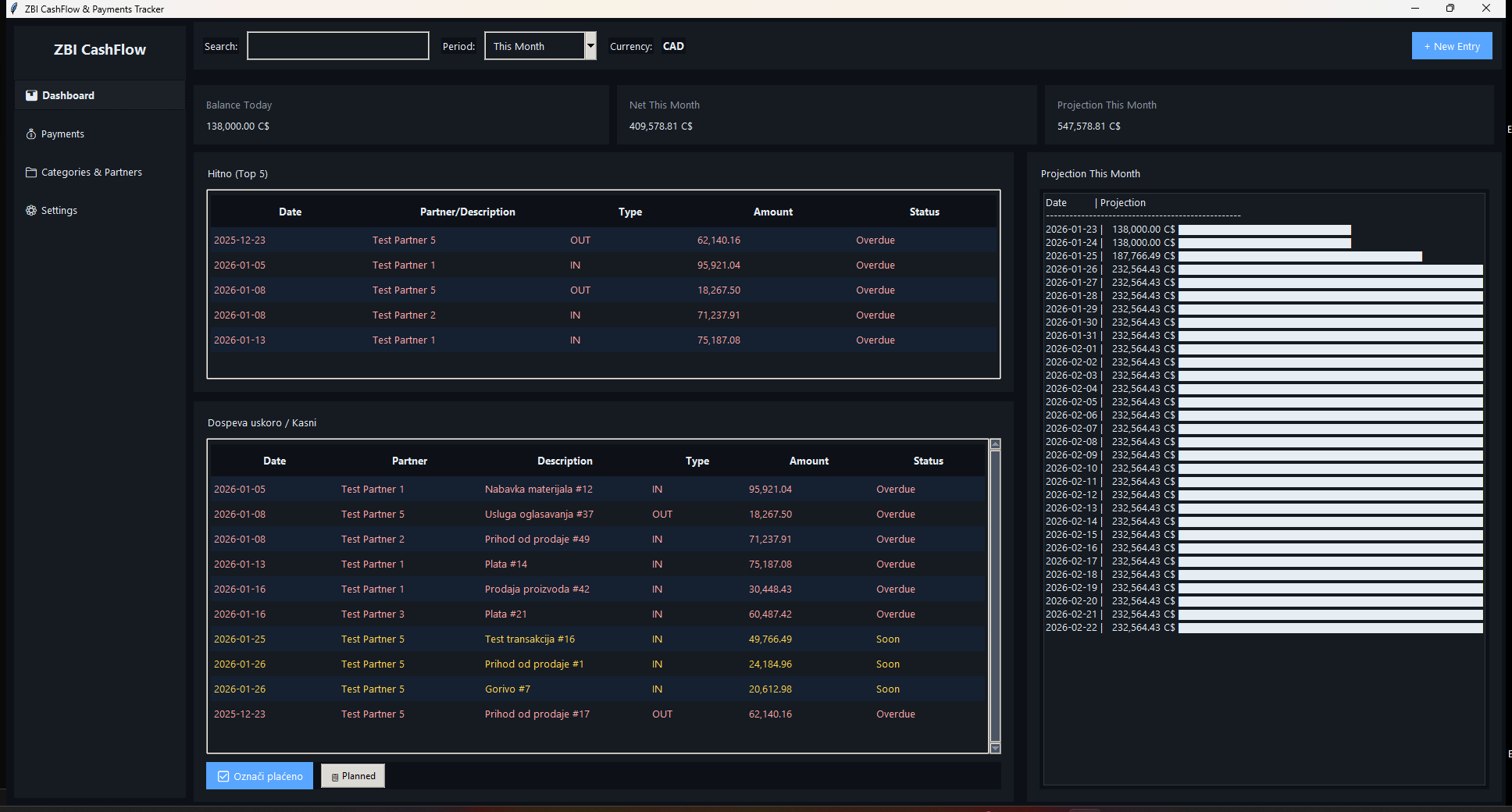Sort Hitno table by Type header
The image size is (1512, 812).
click(630, 212)
